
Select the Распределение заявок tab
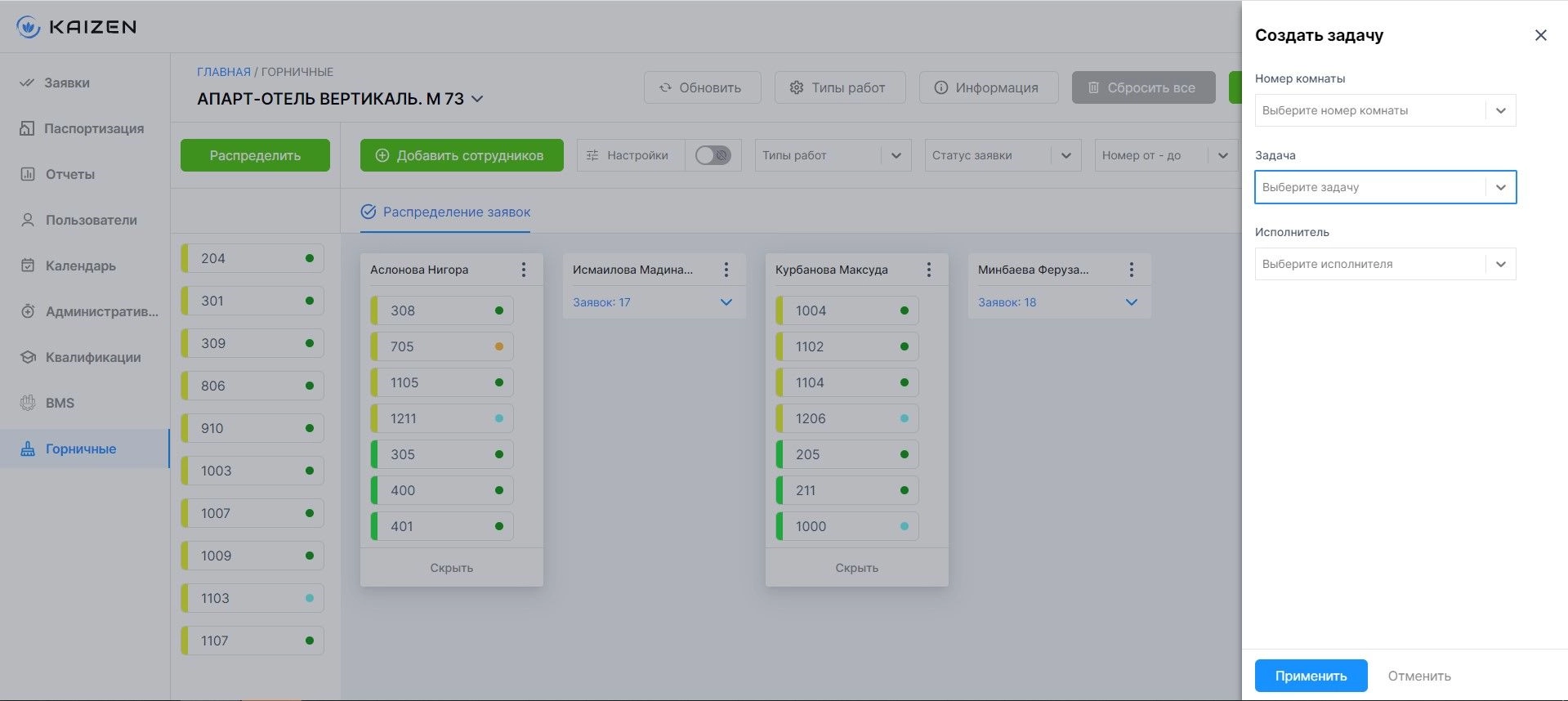445,212
